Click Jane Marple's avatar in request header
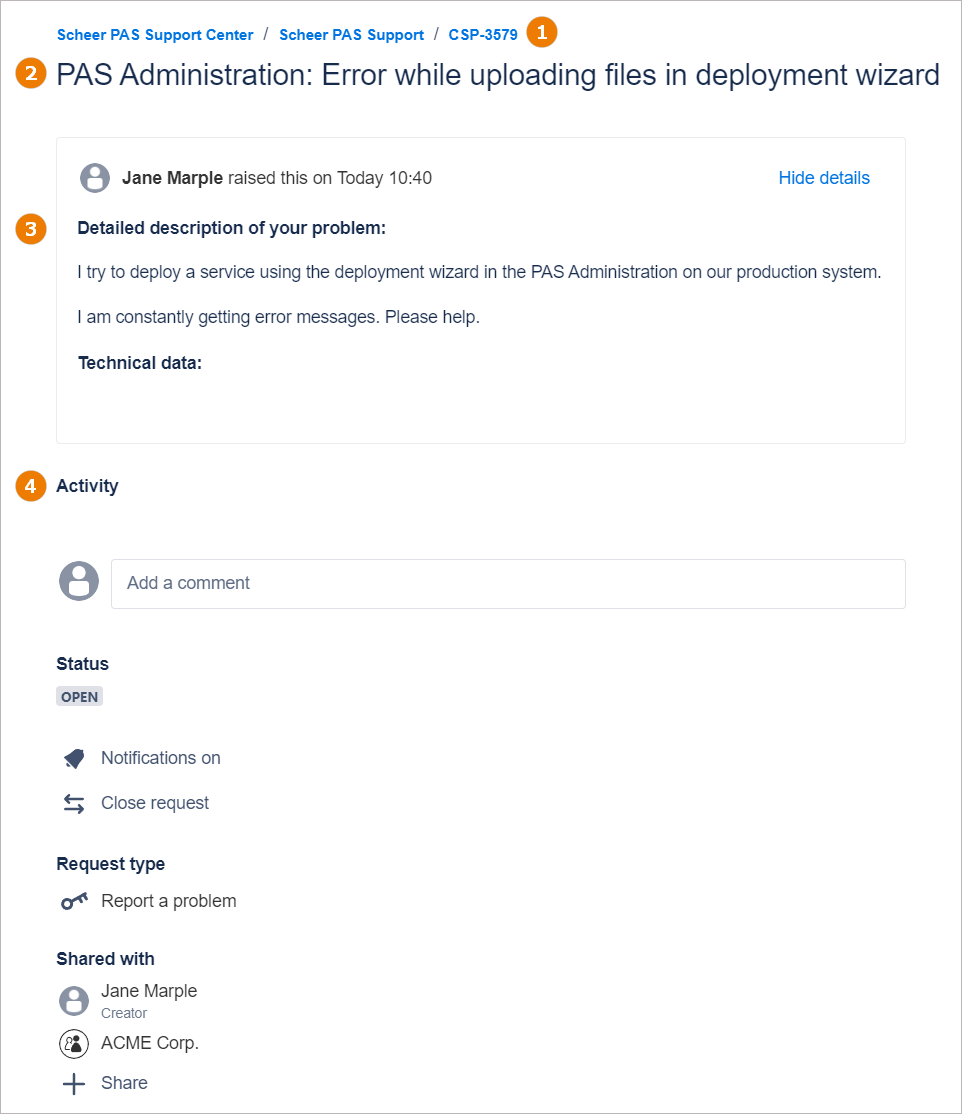This screenshot has height=1114, width=962. tap(95, 178)
